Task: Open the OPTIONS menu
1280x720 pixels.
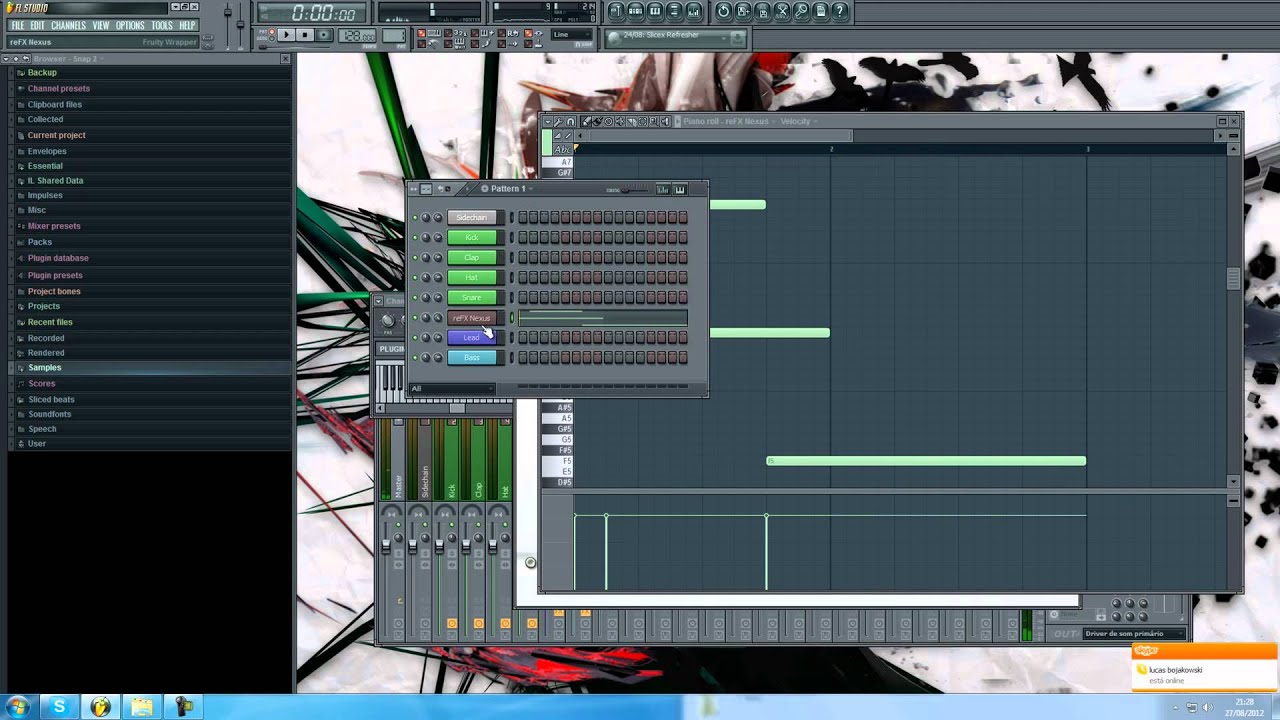Action: (130, 25)
